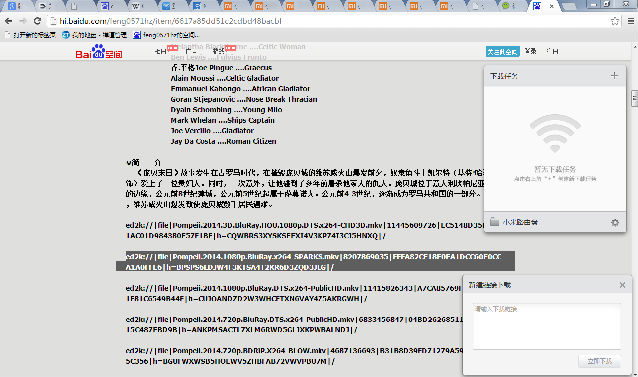This screenshot has width=638, height=377.
Task: Open the feng0571hz bookmark in bookmarks bar
Action: (166, 35)
